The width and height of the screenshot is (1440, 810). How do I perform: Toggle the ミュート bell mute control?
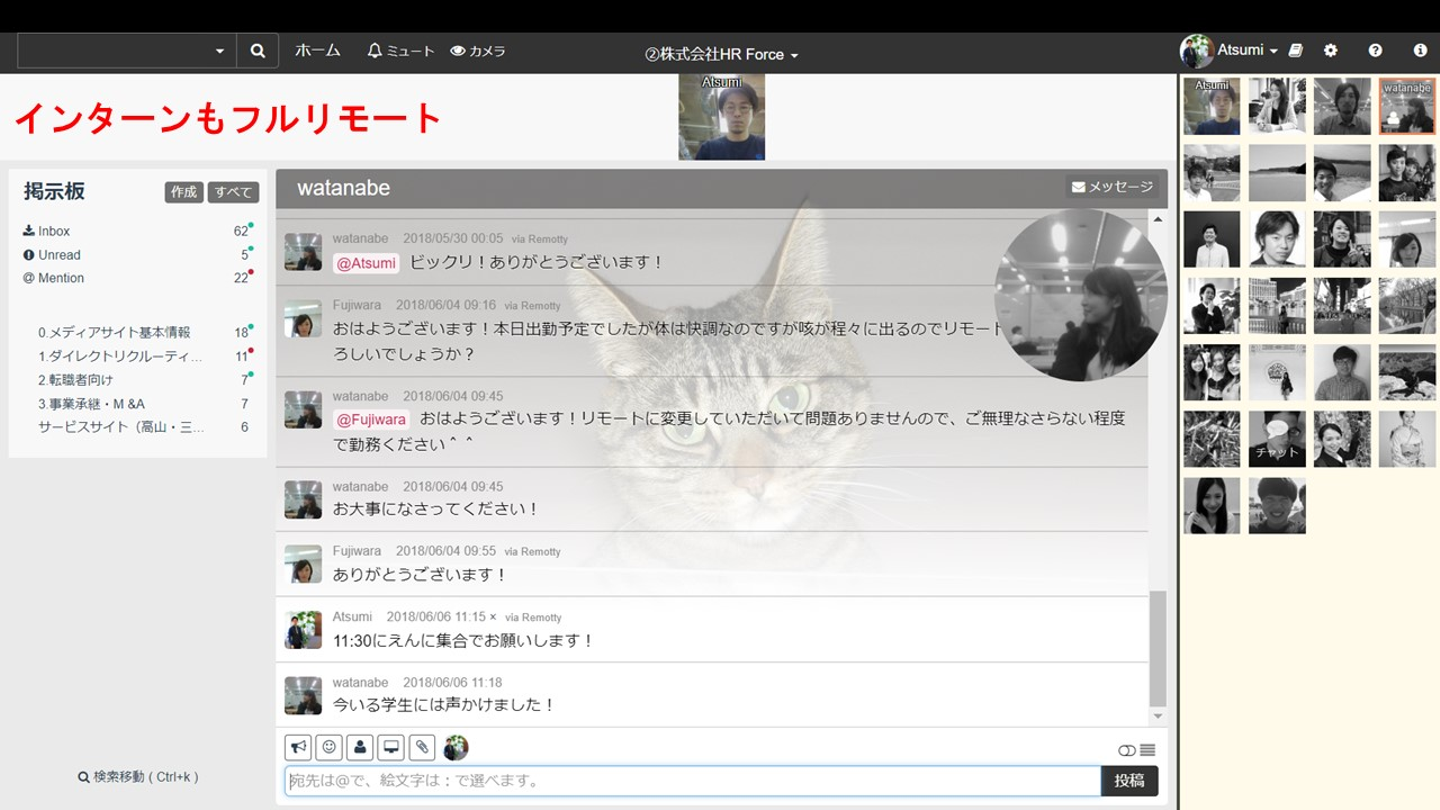coord(401,51)
